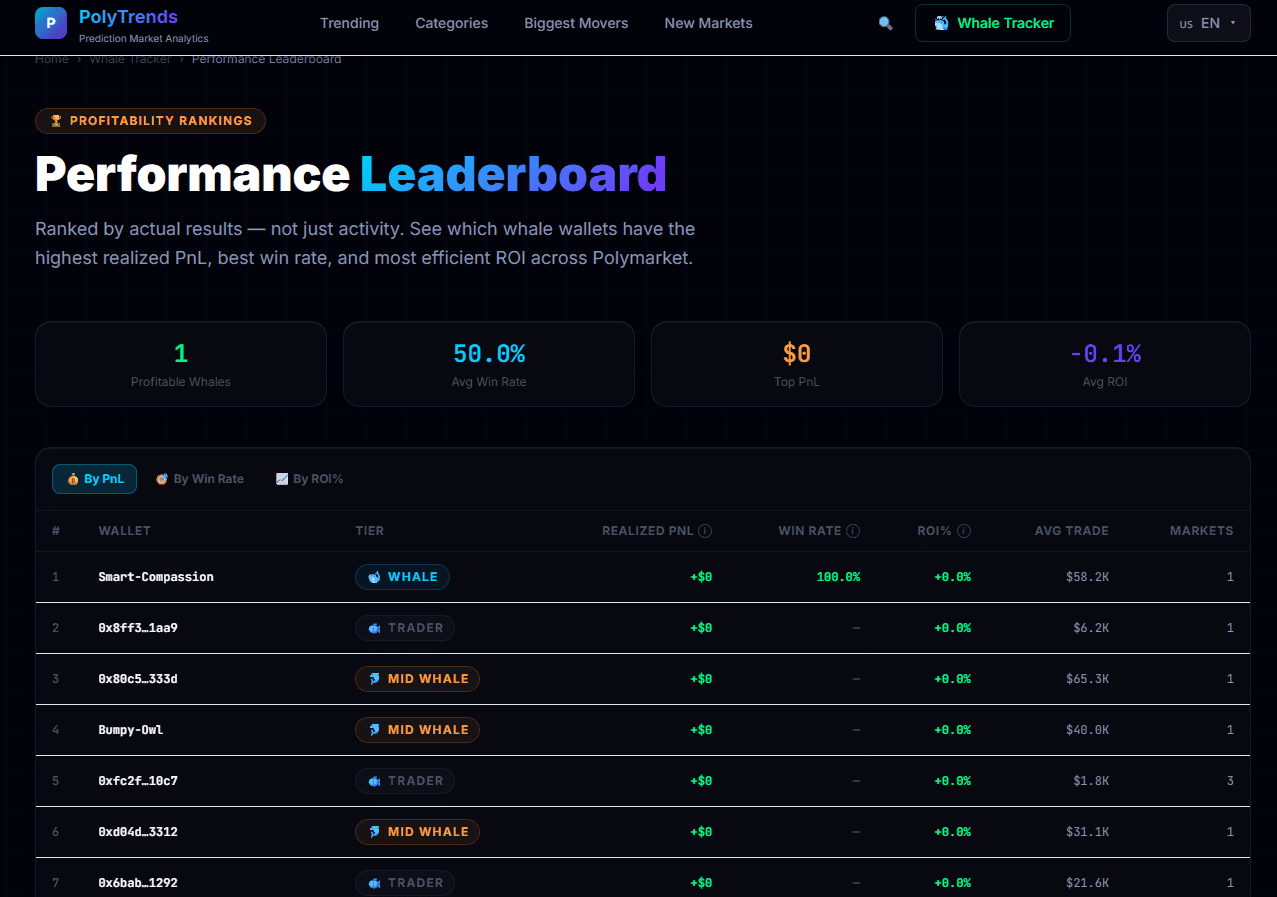The height and width of the screenshot is (897, 1277).
Task: Click the chart icon on the By ROI% tab
Action: click(x=282, y=479)
